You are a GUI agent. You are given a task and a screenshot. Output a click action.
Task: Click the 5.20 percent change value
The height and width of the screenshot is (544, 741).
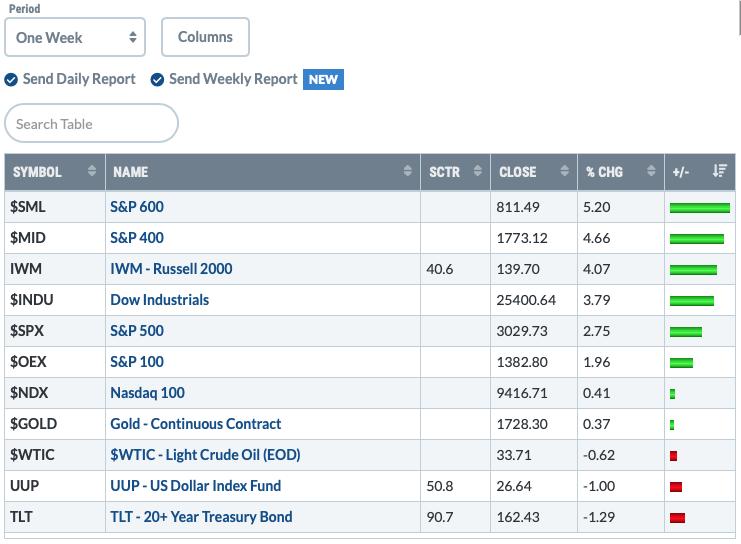tap(596, 207)
